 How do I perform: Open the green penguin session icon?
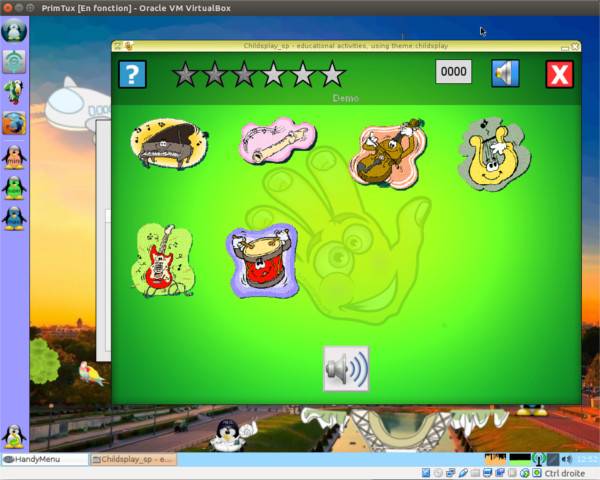[x=14, y=188]
